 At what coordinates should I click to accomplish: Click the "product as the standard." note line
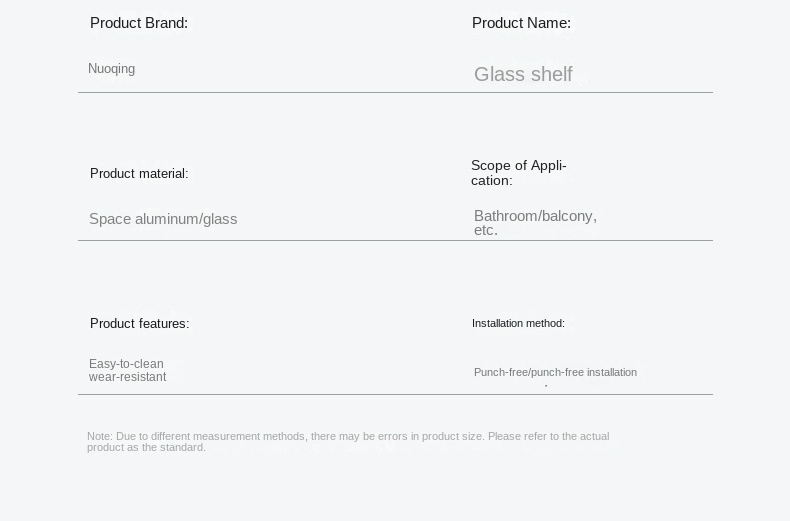(146, 447)
